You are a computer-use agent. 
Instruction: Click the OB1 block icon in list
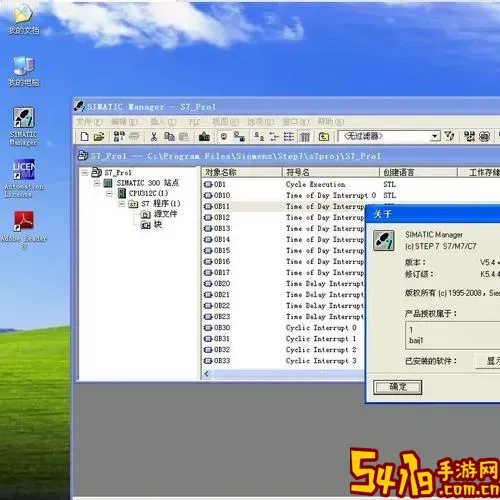coord(208,184)
